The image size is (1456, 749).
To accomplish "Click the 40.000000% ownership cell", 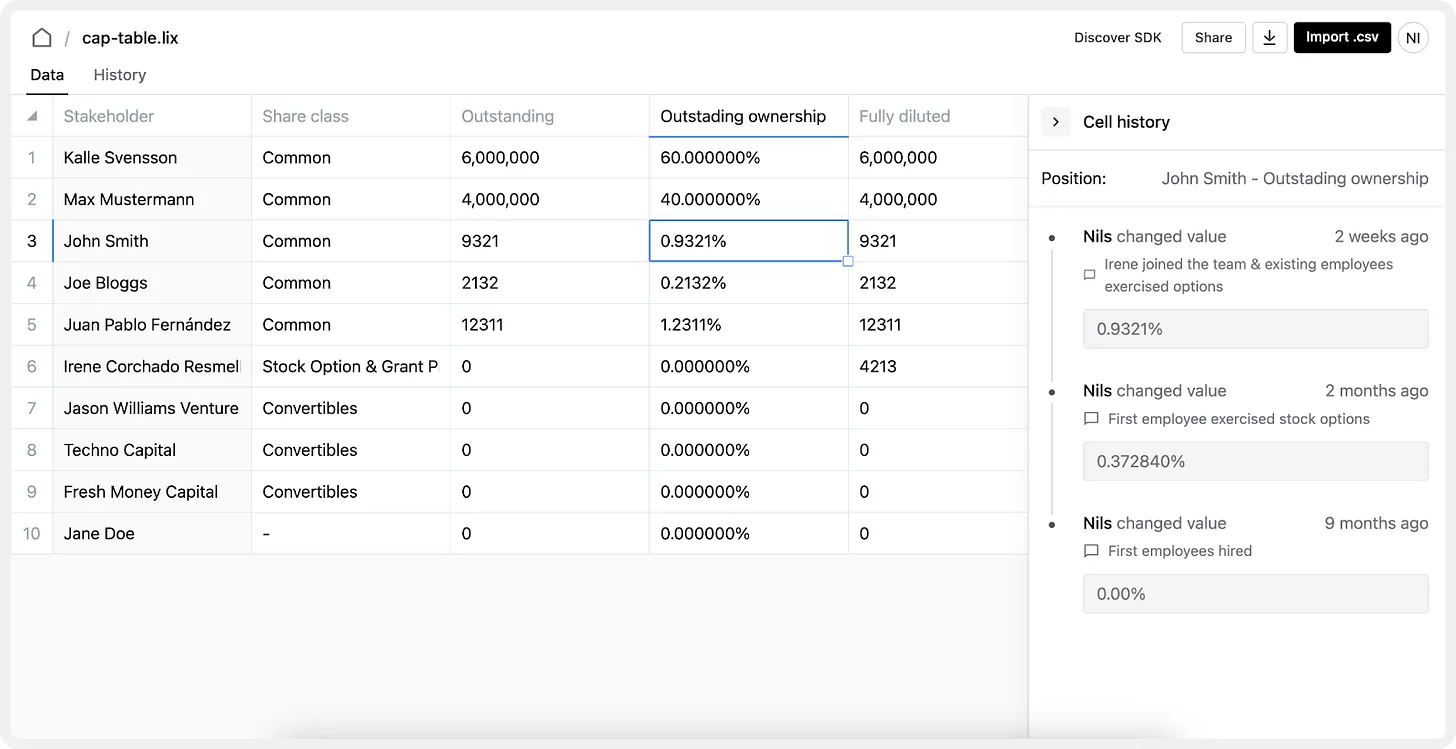I will coord(748,200).
